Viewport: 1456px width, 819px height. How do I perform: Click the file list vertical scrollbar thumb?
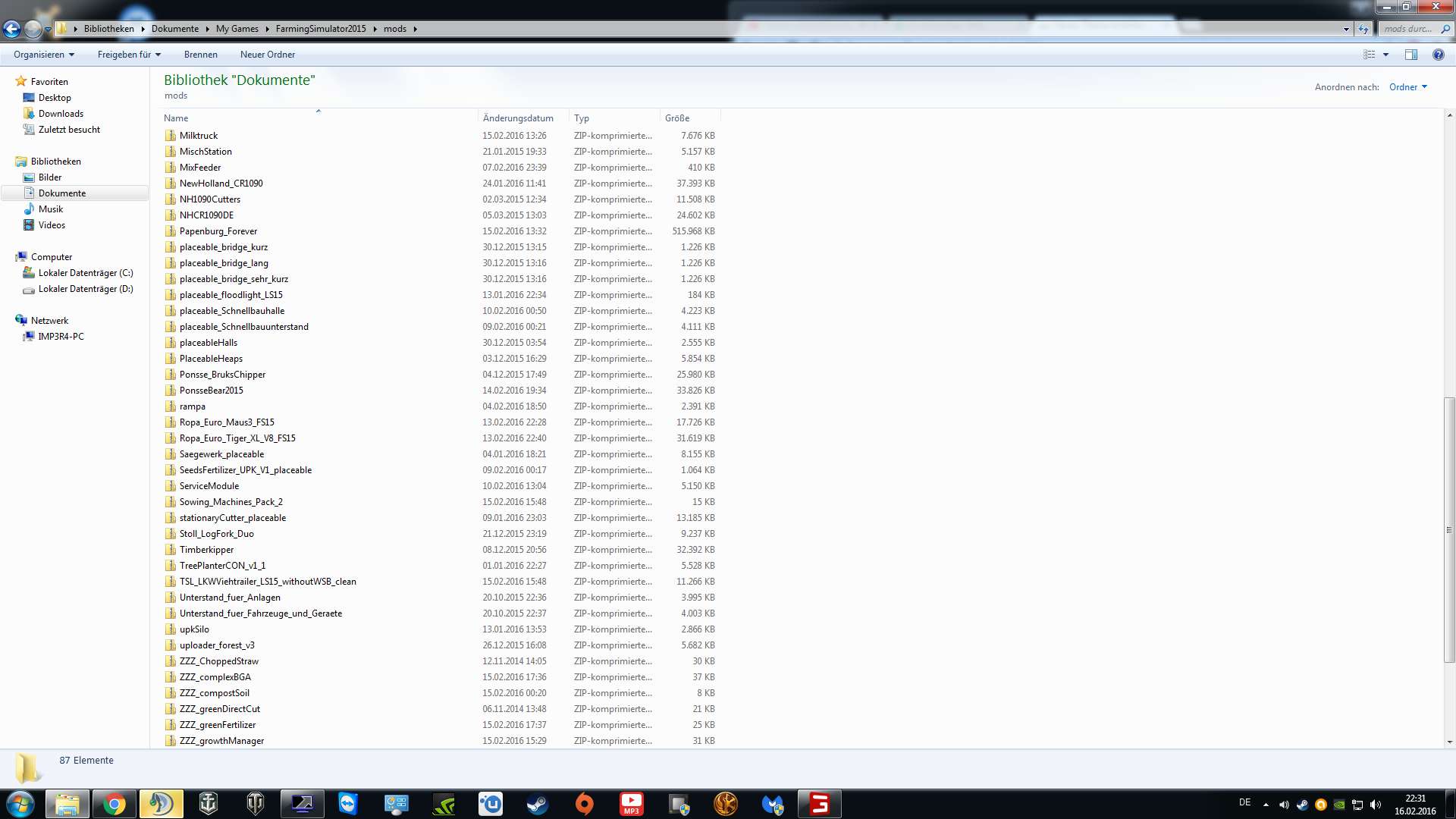(1449, 530)
